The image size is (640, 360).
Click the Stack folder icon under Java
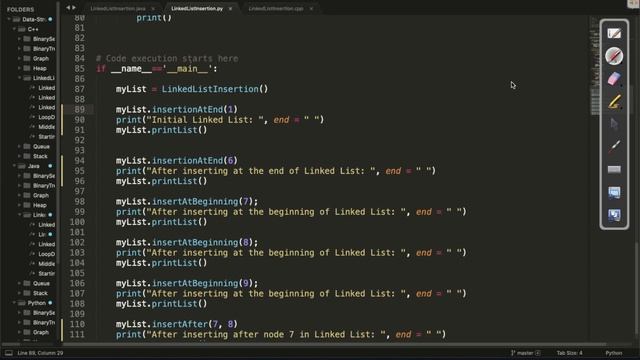(27, 293)
